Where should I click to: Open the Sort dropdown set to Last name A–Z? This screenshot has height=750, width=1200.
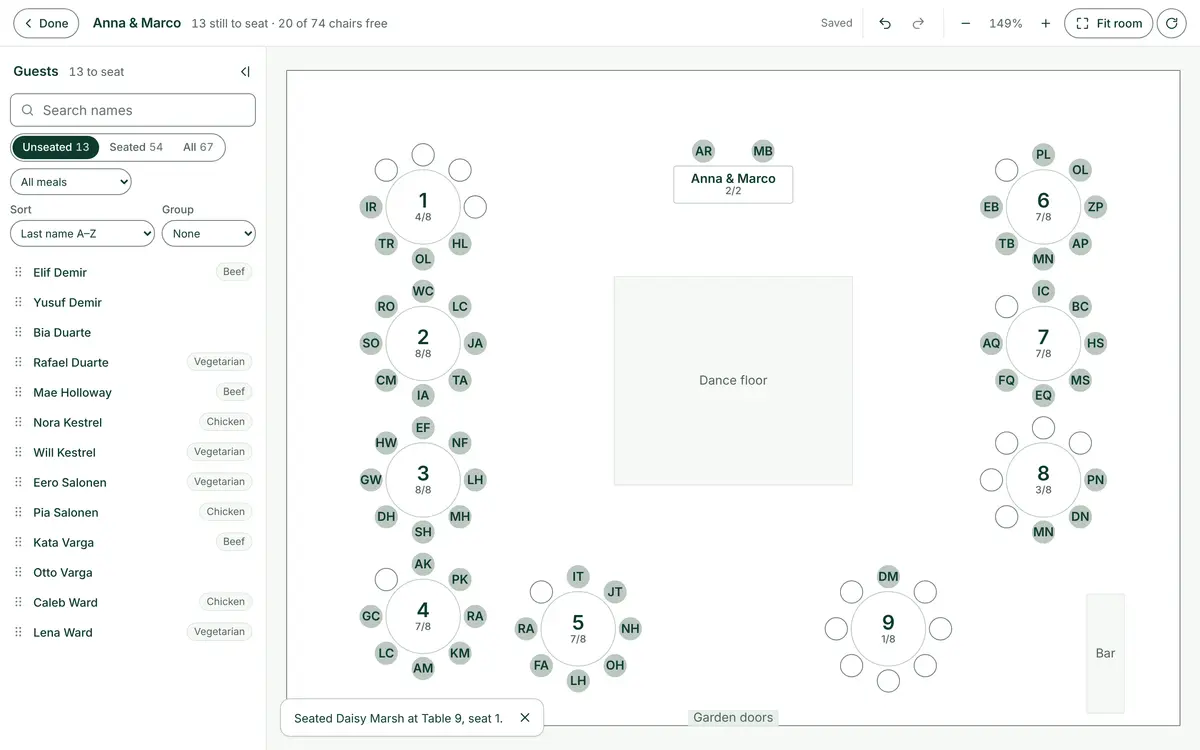(82, 233)
